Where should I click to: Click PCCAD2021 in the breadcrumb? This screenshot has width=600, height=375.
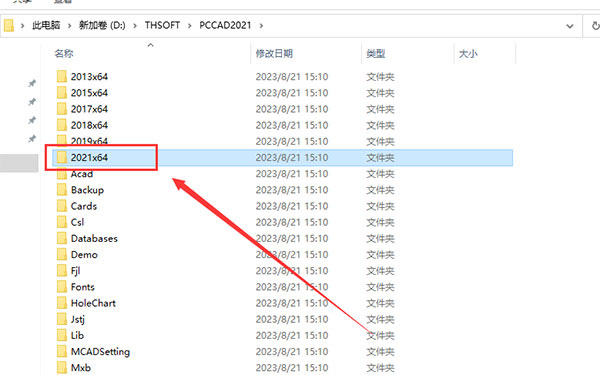pos(225,25)
